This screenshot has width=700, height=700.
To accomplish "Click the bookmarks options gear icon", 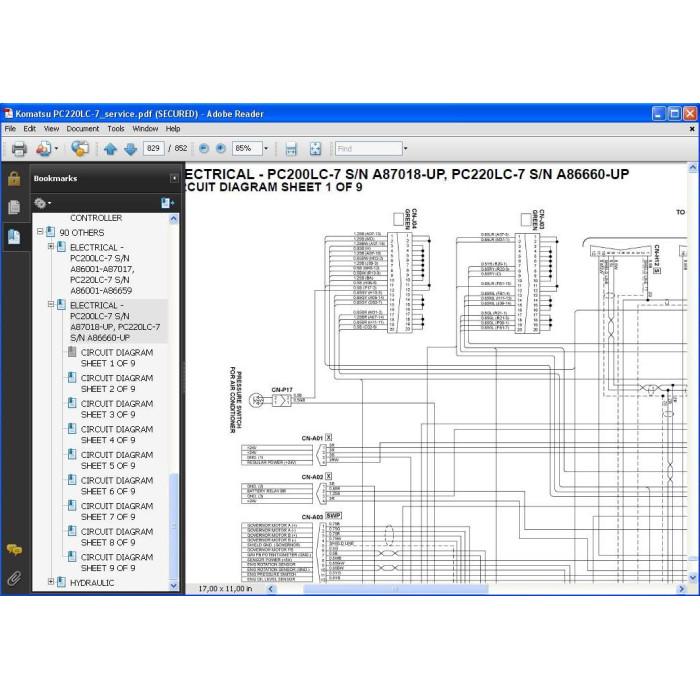I will pos(42,203).
